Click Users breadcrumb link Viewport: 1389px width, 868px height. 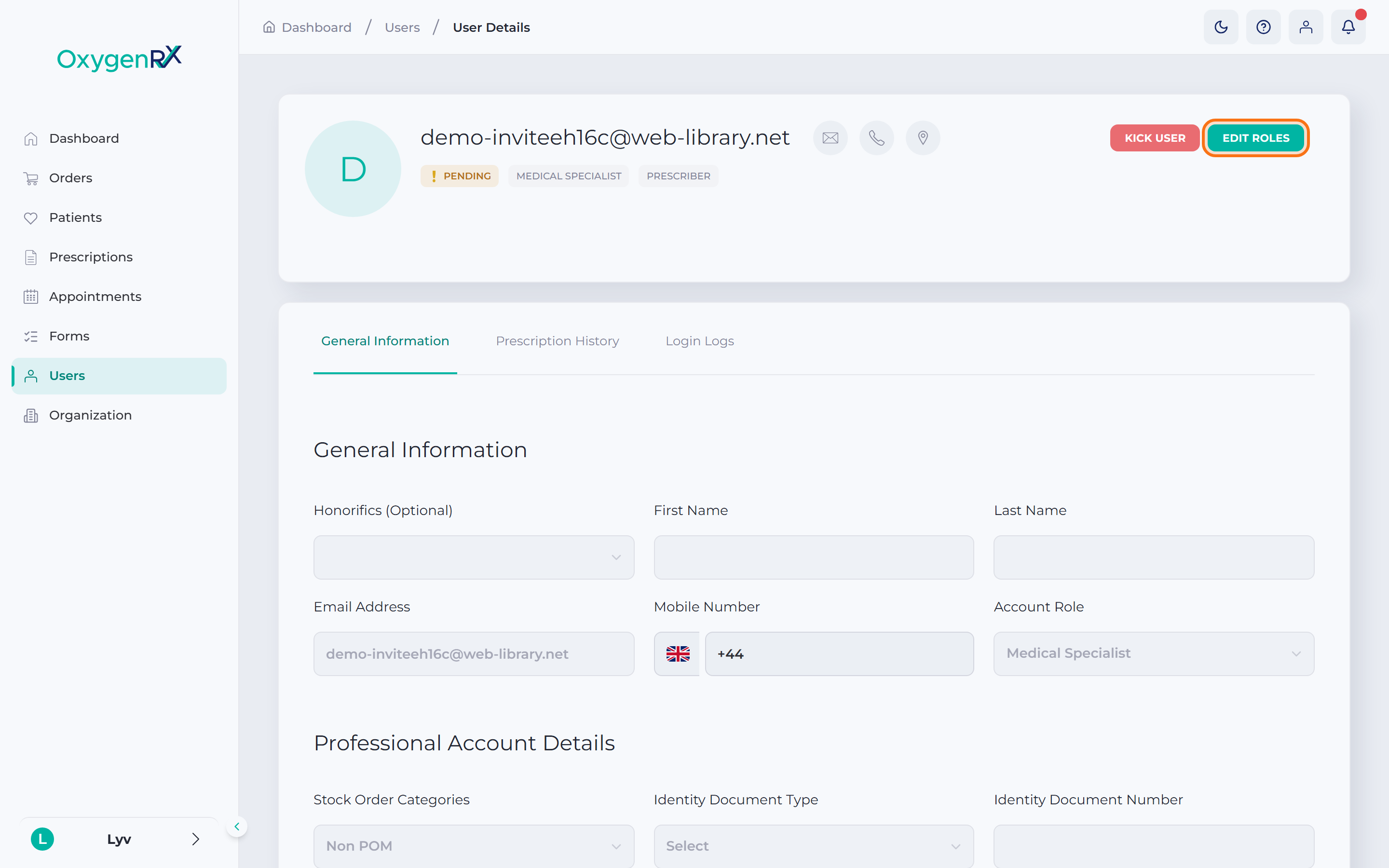(402, 27)
